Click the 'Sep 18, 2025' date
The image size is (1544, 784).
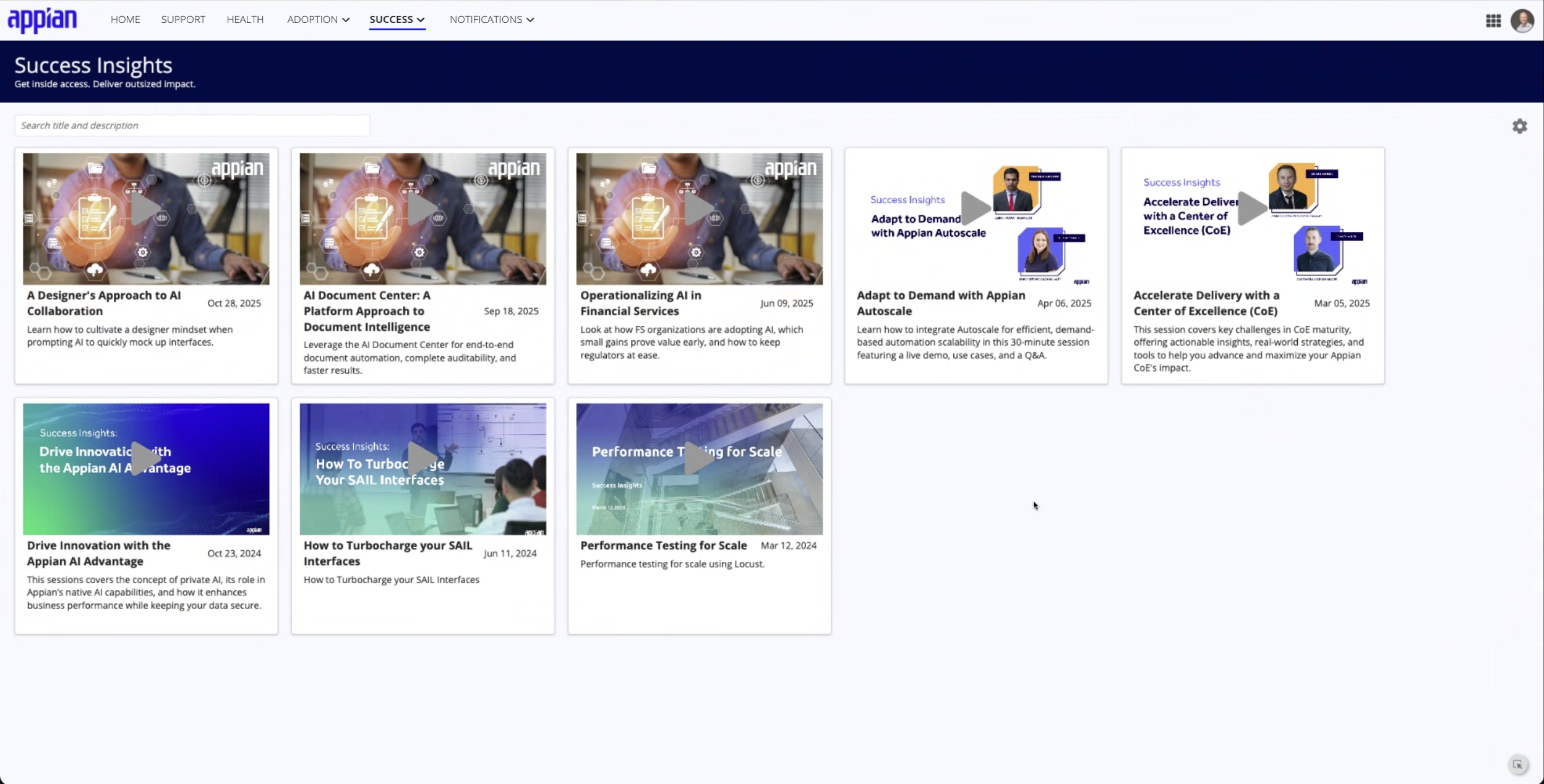coord(511,311)
